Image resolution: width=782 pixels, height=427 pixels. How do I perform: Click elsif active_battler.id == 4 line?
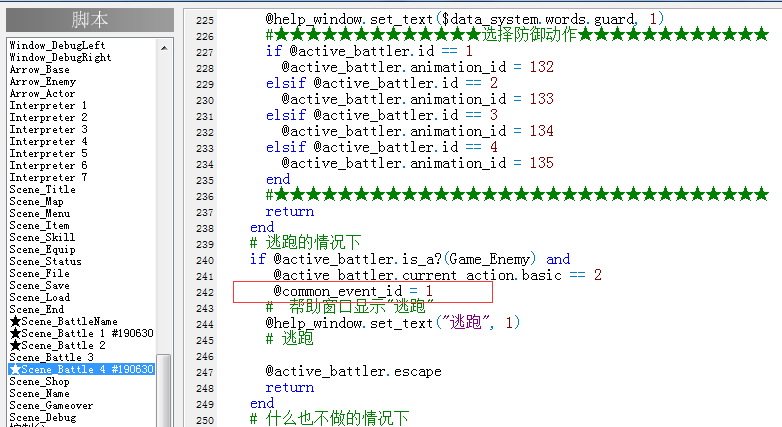click(382, 147)
